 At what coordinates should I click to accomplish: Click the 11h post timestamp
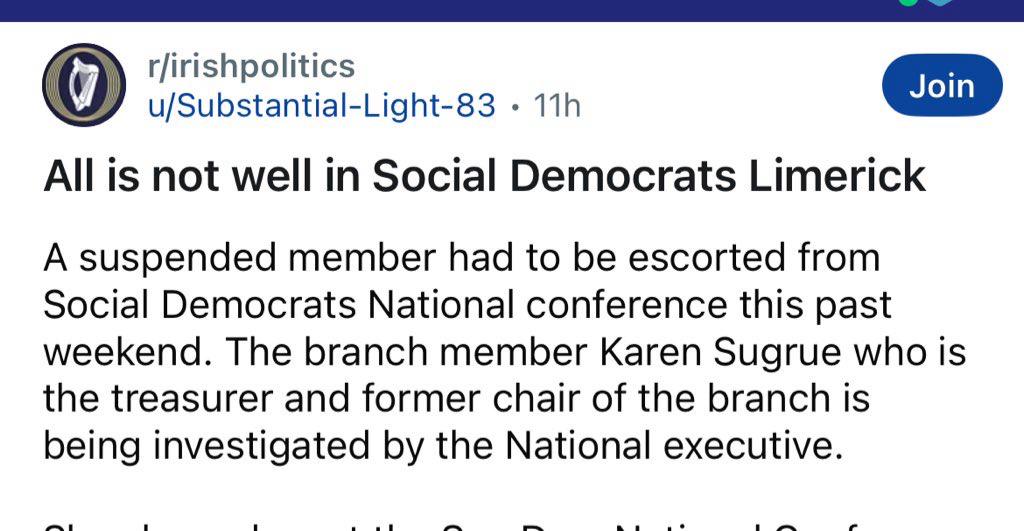coord(558,104)
